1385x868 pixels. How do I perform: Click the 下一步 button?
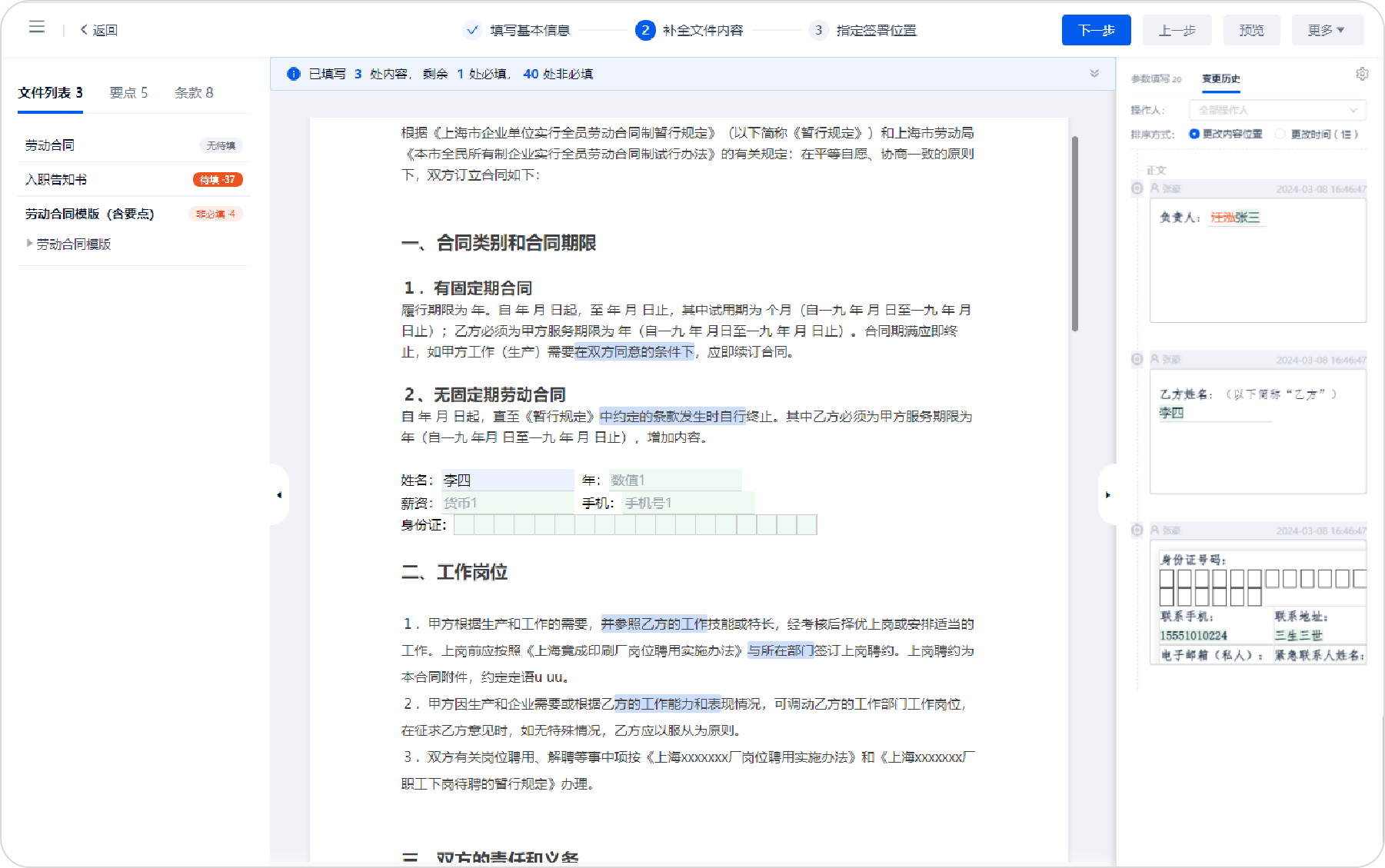(1096, 30)
